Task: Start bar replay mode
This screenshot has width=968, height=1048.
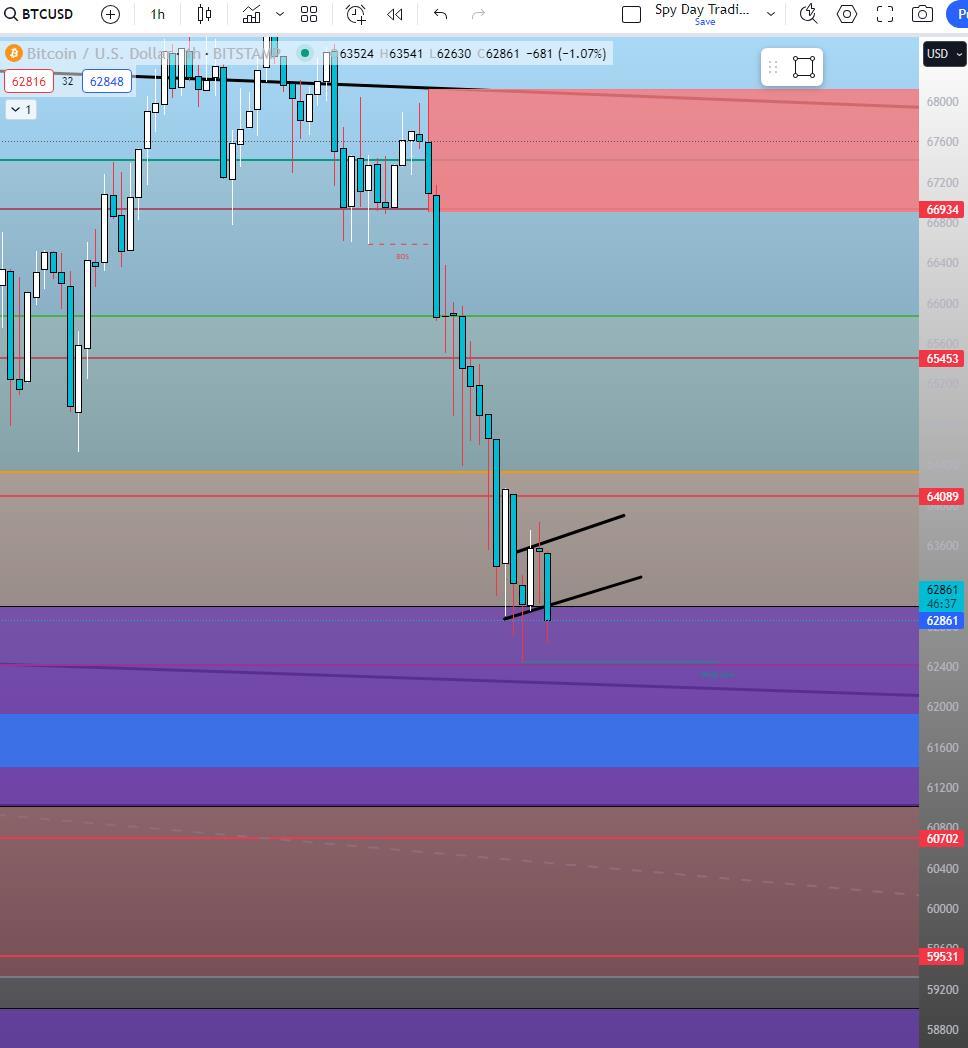Action: 395,14
